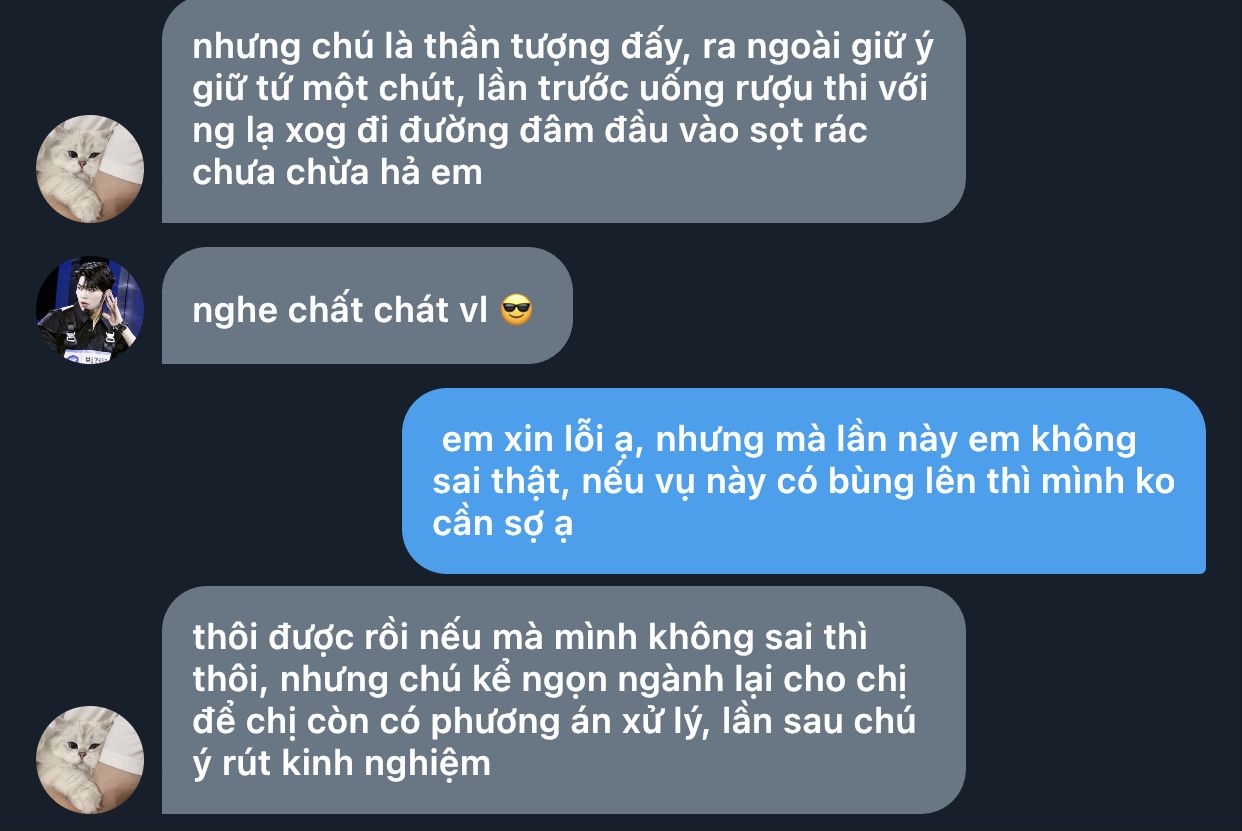
Task: Select the gray message starting 'thôi được rồi'
Action: click(x=563, y=699)
